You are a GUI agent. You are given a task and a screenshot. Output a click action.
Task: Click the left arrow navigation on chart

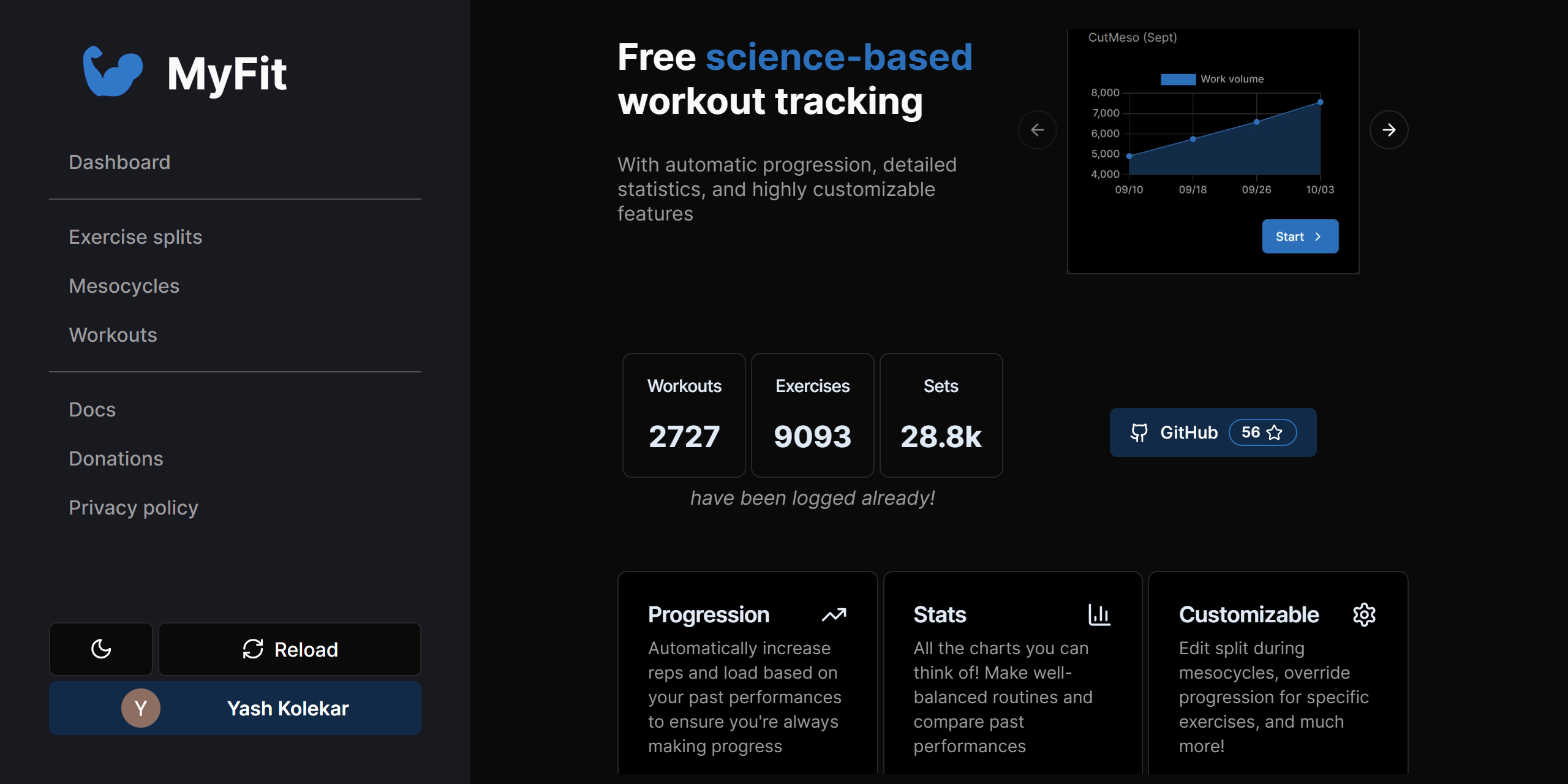tap(1037, 129)
